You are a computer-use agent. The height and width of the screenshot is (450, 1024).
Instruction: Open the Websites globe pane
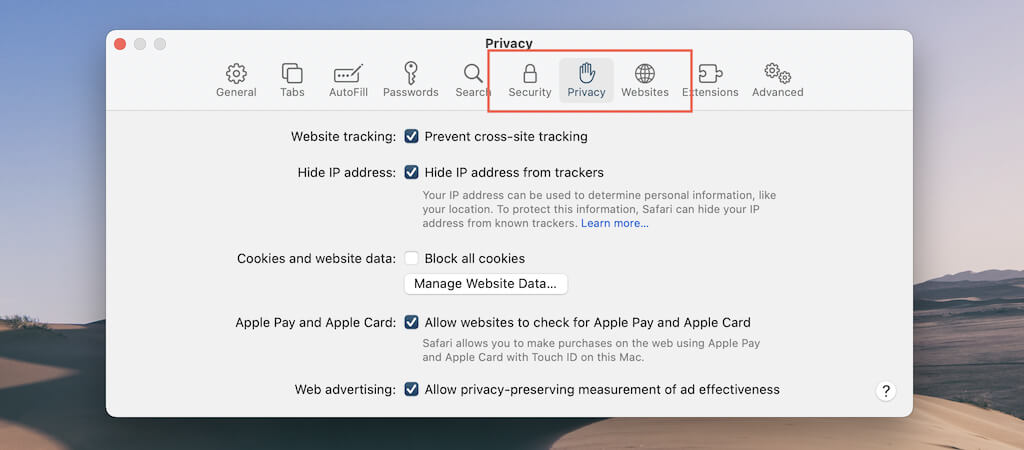click(x=645, y=81)
